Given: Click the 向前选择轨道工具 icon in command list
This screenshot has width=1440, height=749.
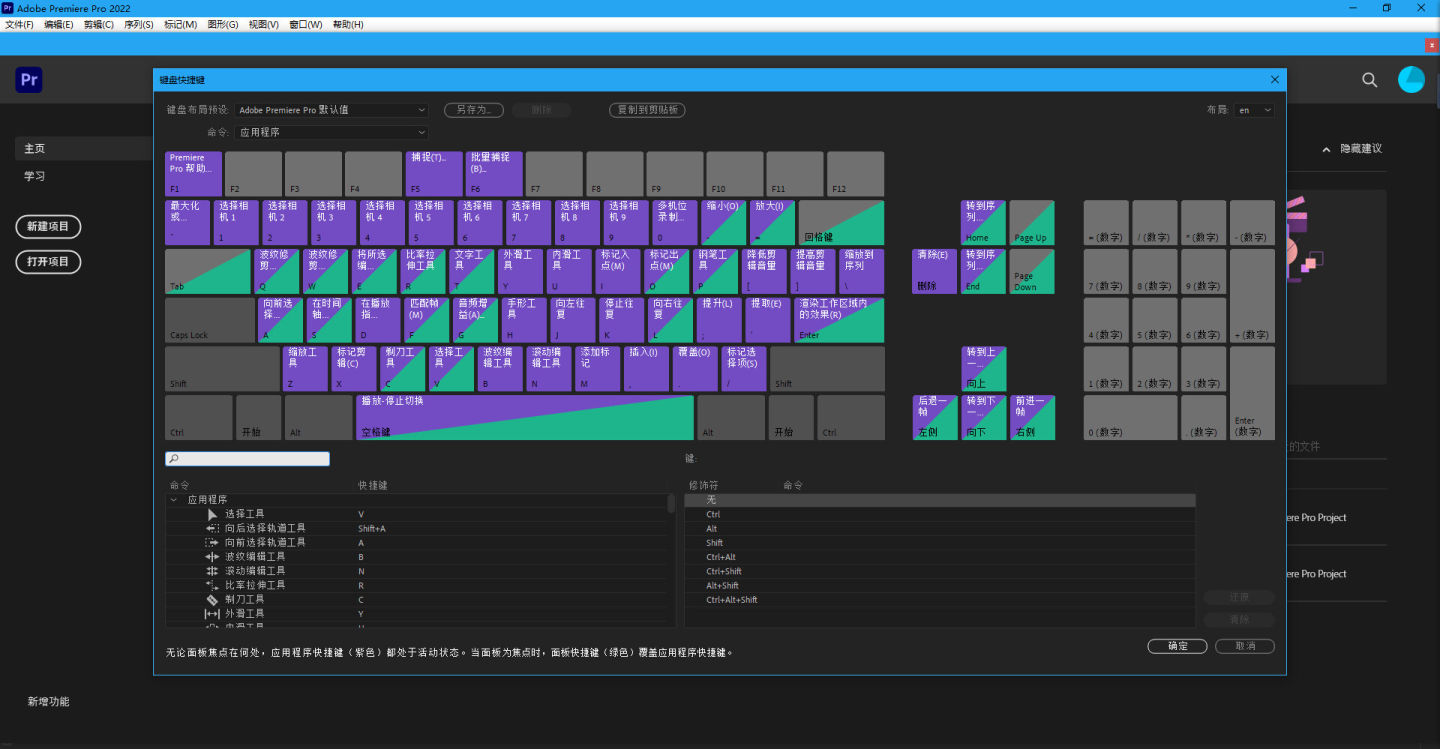Looking at the screenshot, I should coord(212,542).
